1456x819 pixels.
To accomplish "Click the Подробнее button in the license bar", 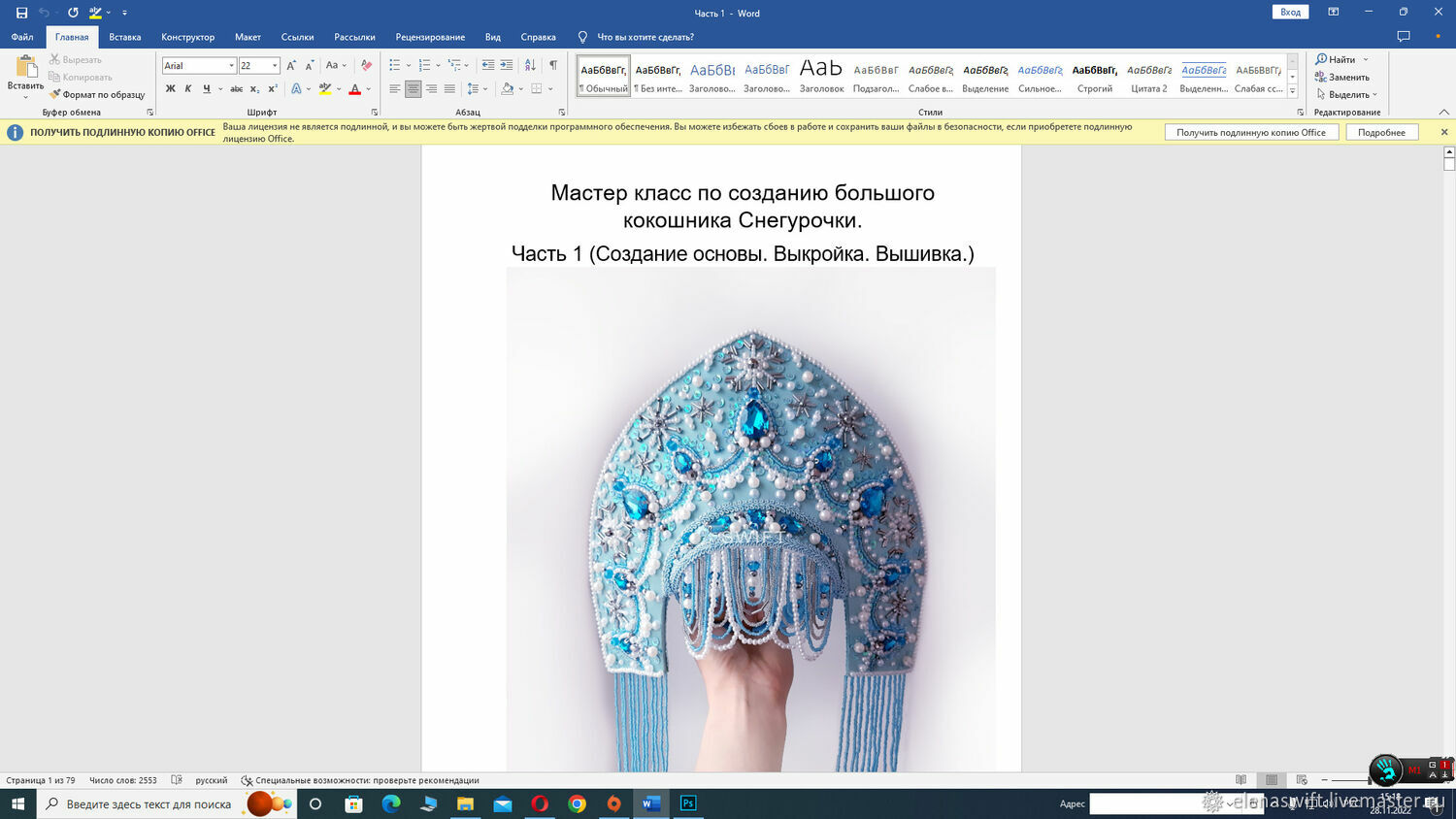I will point(1381,132).
